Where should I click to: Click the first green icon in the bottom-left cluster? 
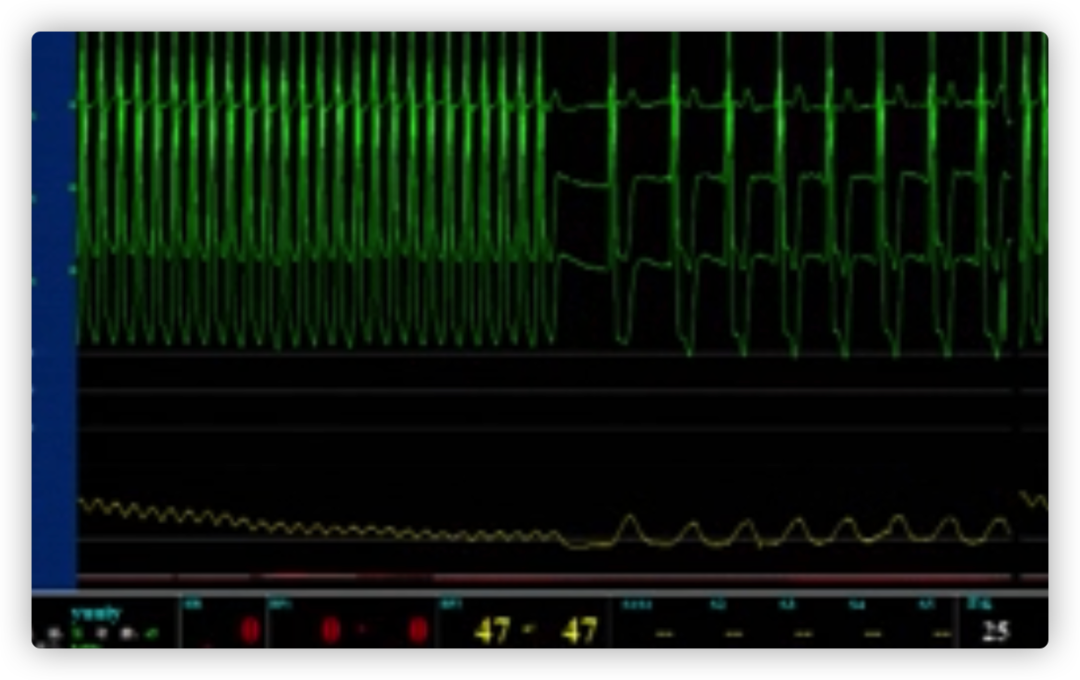(78, 633)
